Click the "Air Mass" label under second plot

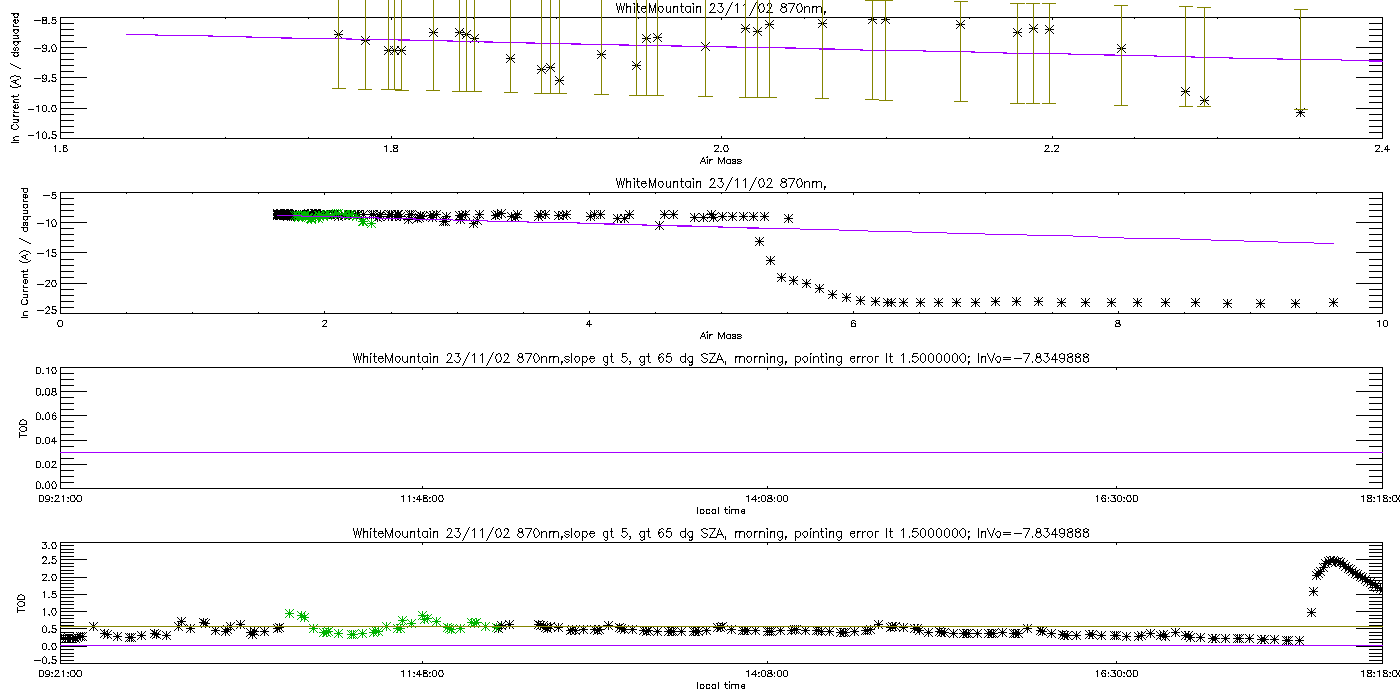720,335
